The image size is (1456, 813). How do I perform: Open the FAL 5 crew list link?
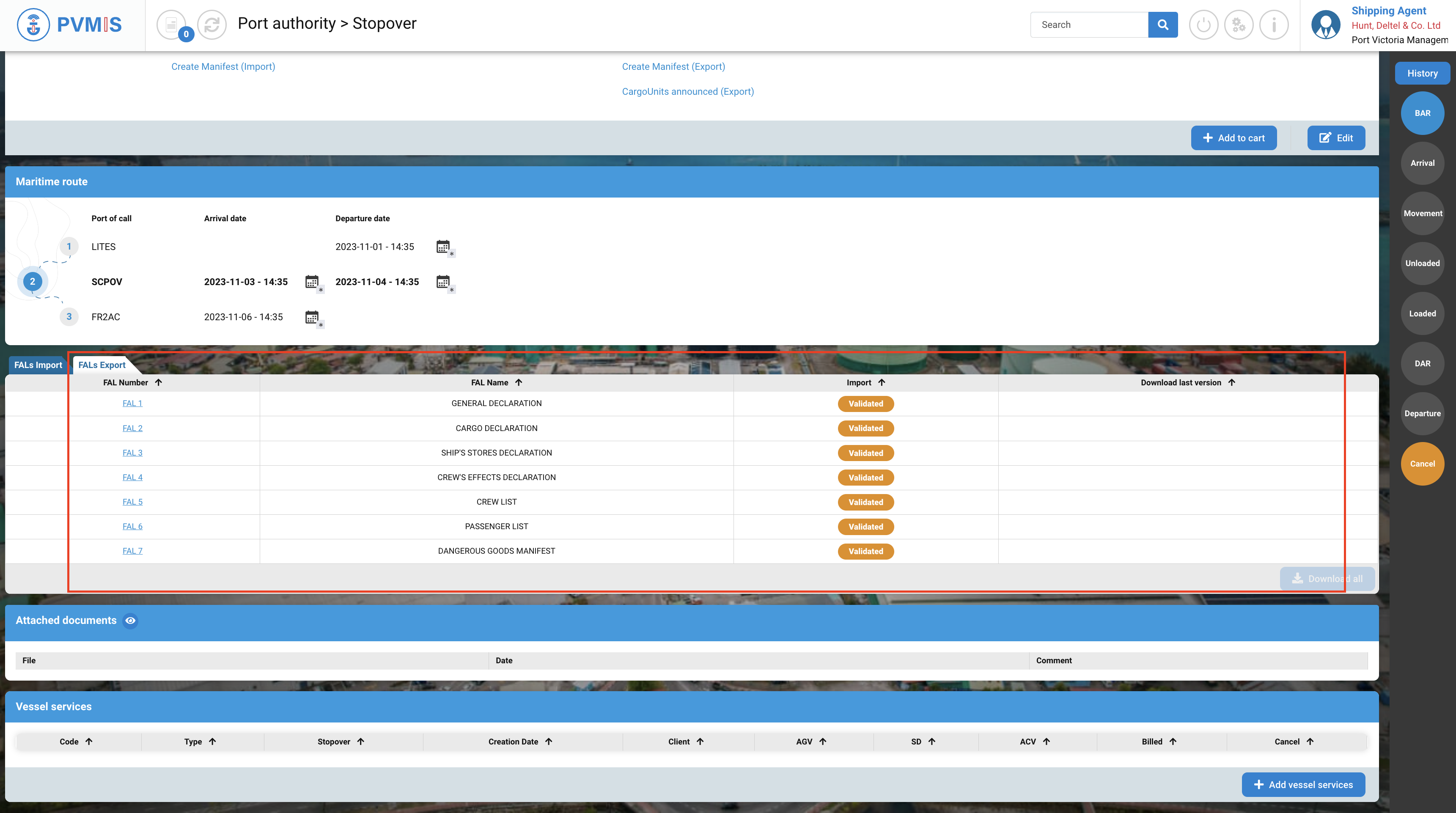pos(132,502)
